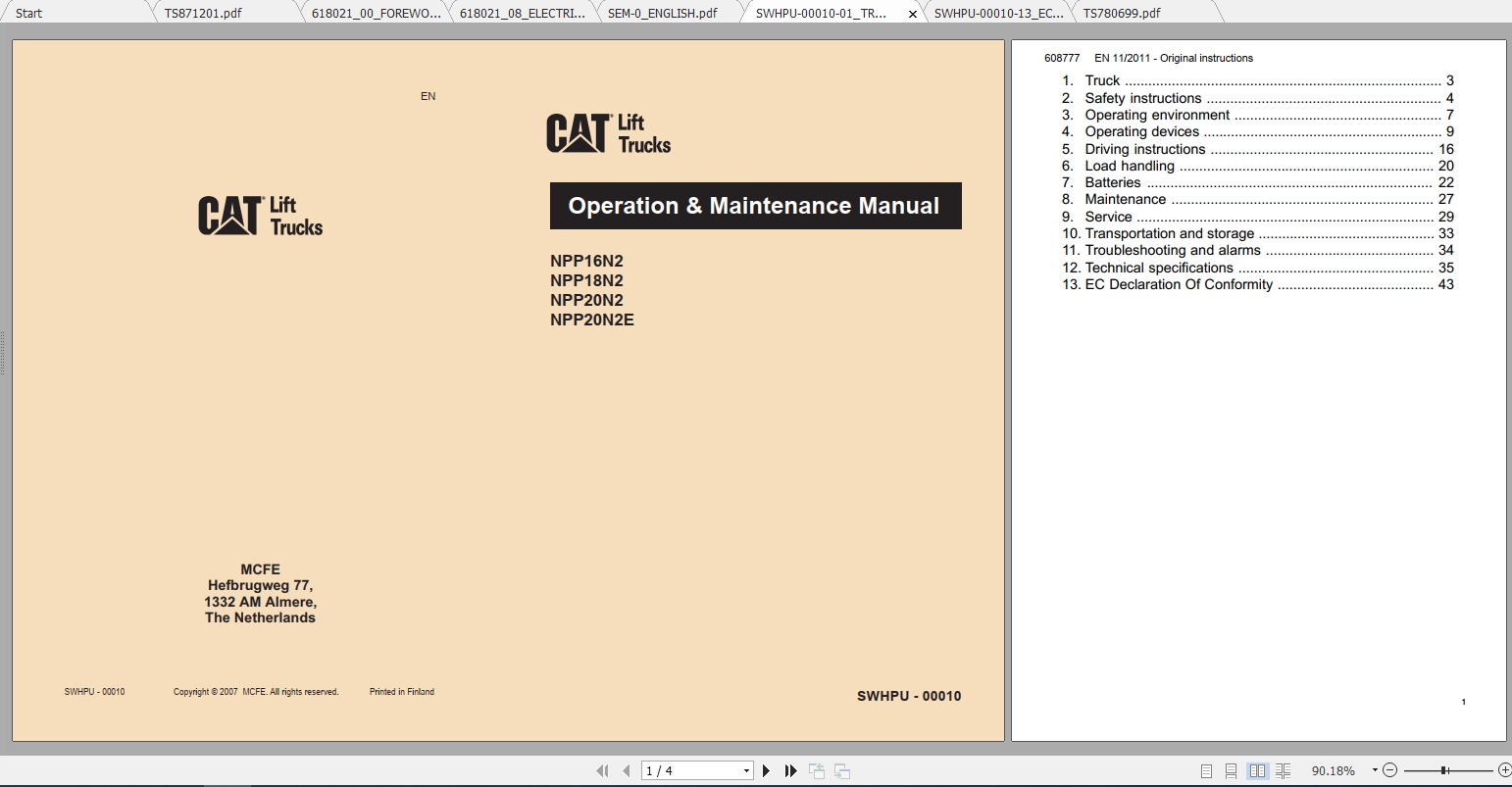Open the zoom percentage dropdown
Image resolution: width=1512 pixels, height=787 pixels.
click(1375, 770)
